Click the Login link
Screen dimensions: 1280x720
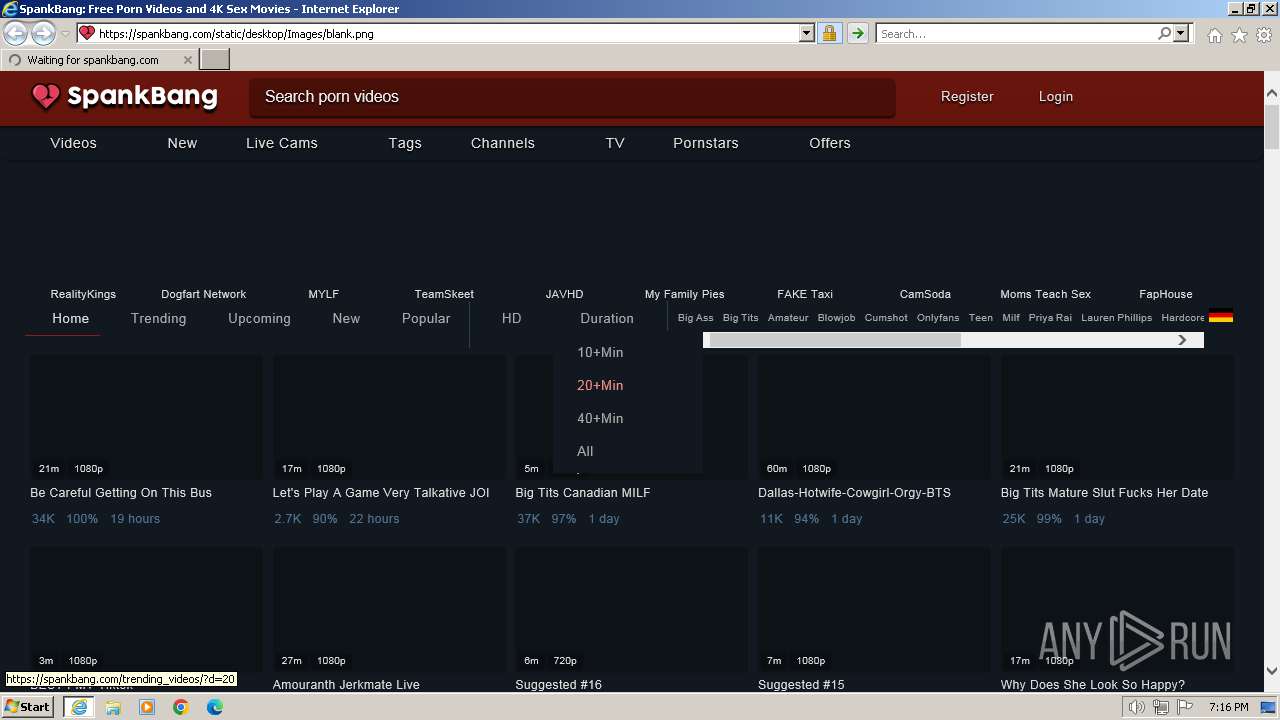pos(1056,97)
